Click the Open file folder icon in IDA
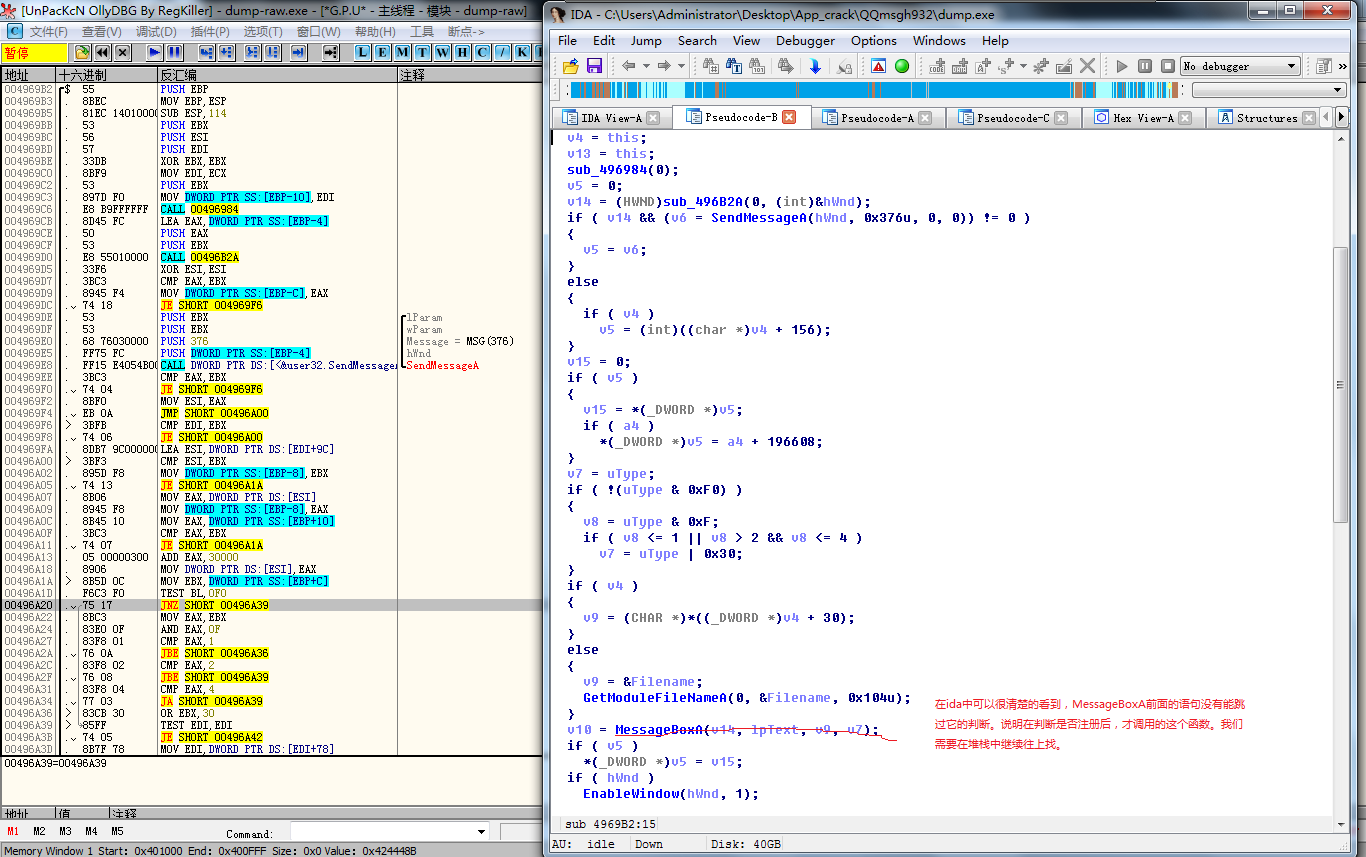 [570, 66]
